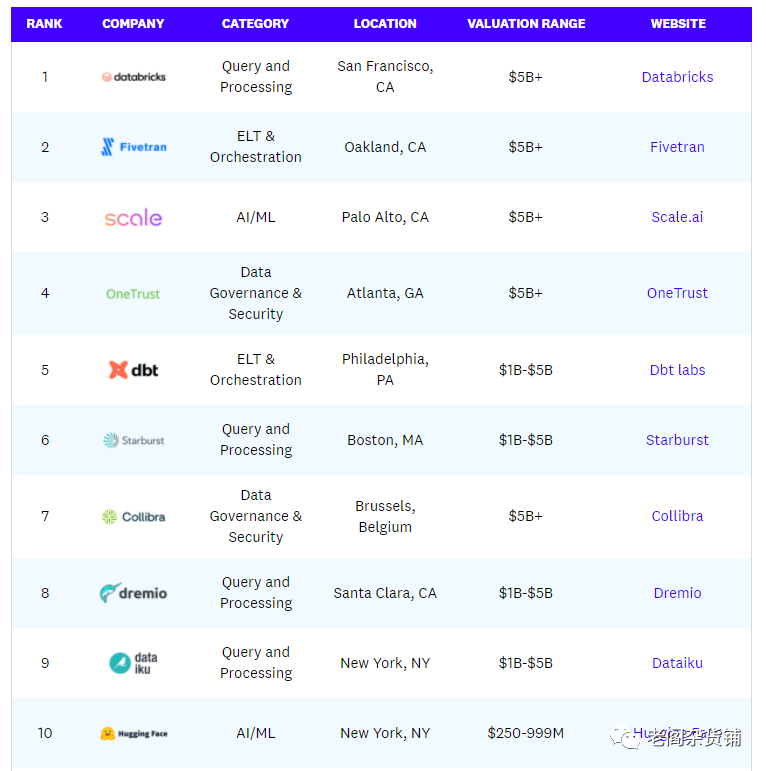This screenshot has height=771, width=766.
Task: Follow the OneTrust website link
Action: (677, 293)
